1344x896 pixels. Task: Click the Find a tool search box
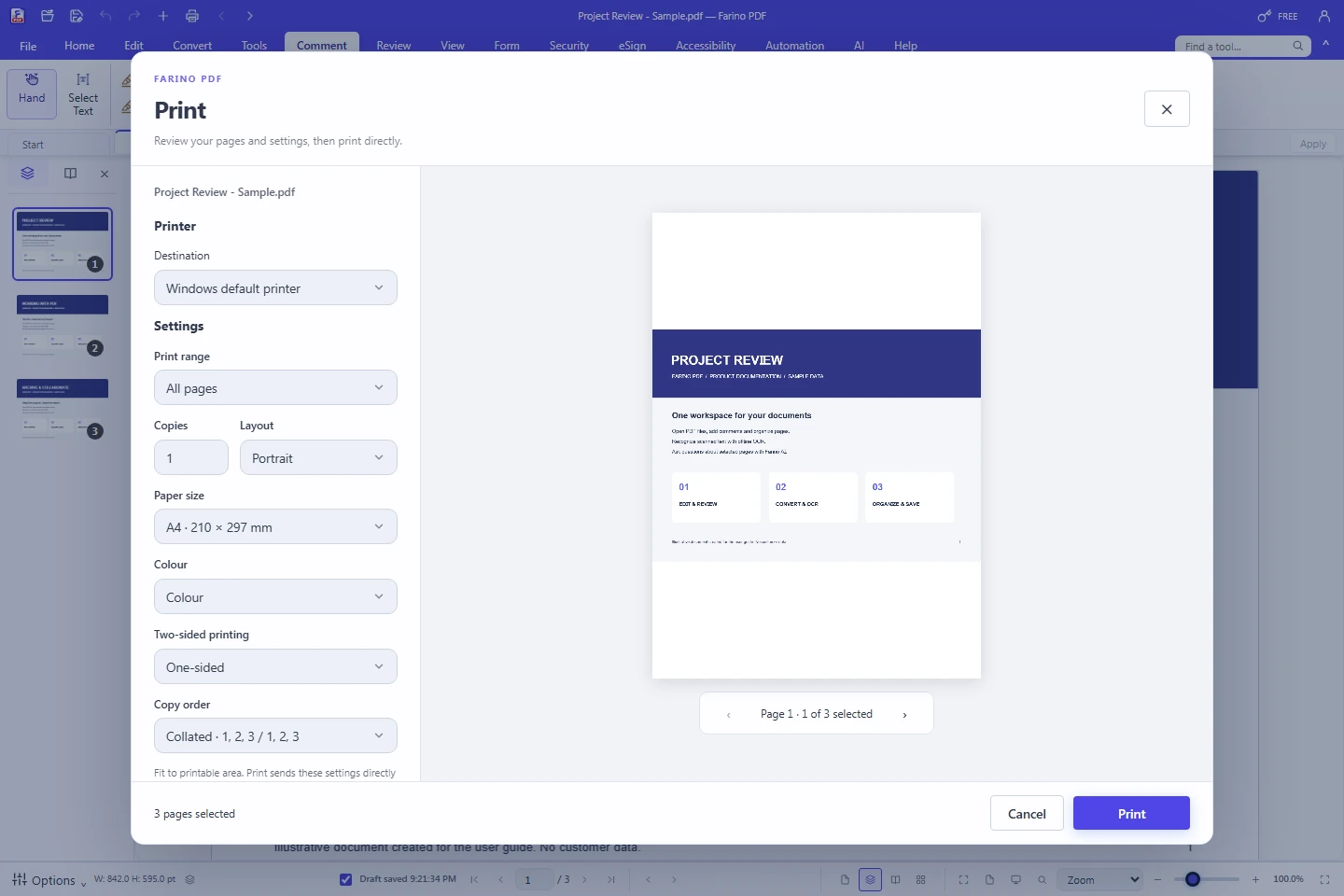pos(1243,46)
